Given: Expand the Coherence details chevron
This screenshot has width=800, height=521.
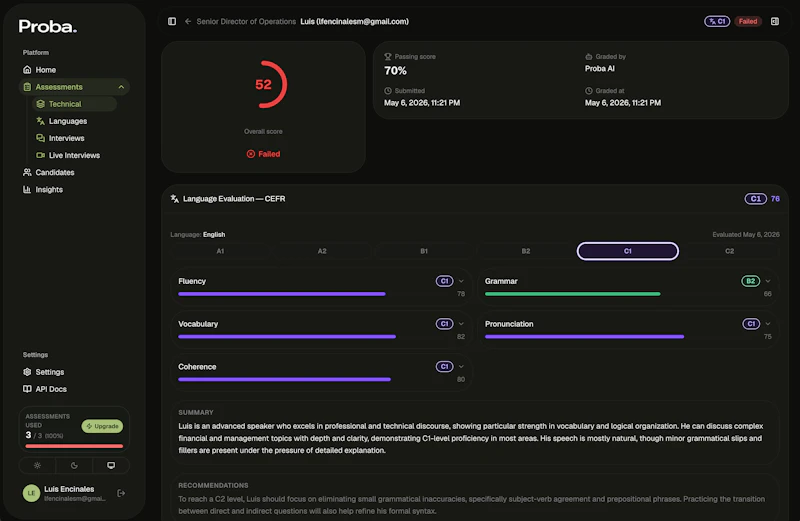Looking at the screenshot, I should tap(461, 366).
